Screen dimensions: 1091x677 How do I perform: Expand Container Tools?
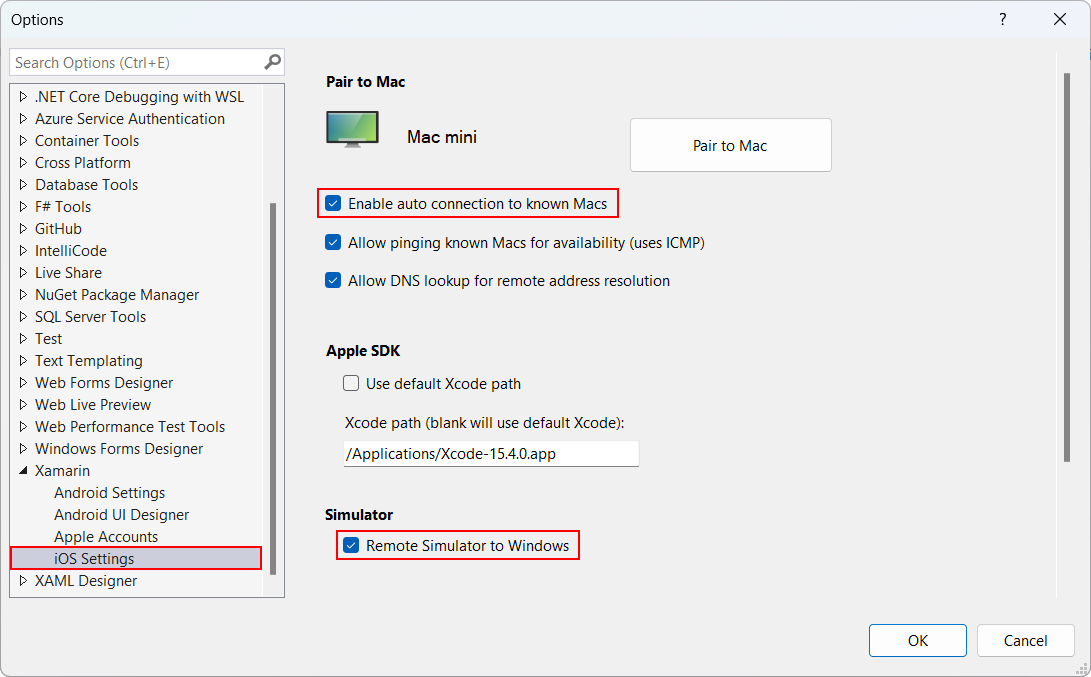(x=22, y=140)
